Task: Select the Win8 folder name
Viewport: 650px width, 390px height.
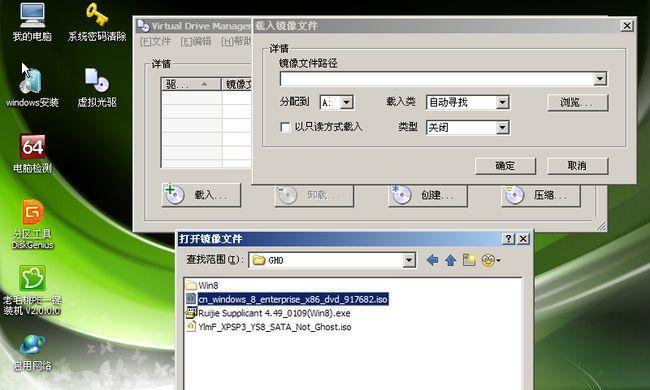Action: tap(208, 285)
